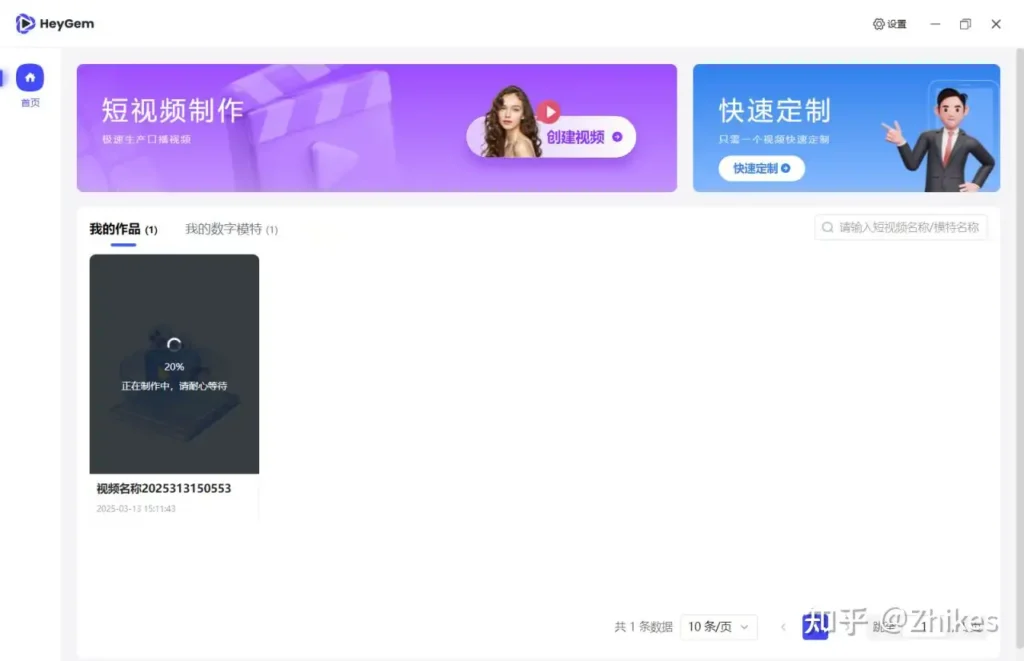
Task: Open the 10条/页 page size dropdown
Action: pos(718,627)
